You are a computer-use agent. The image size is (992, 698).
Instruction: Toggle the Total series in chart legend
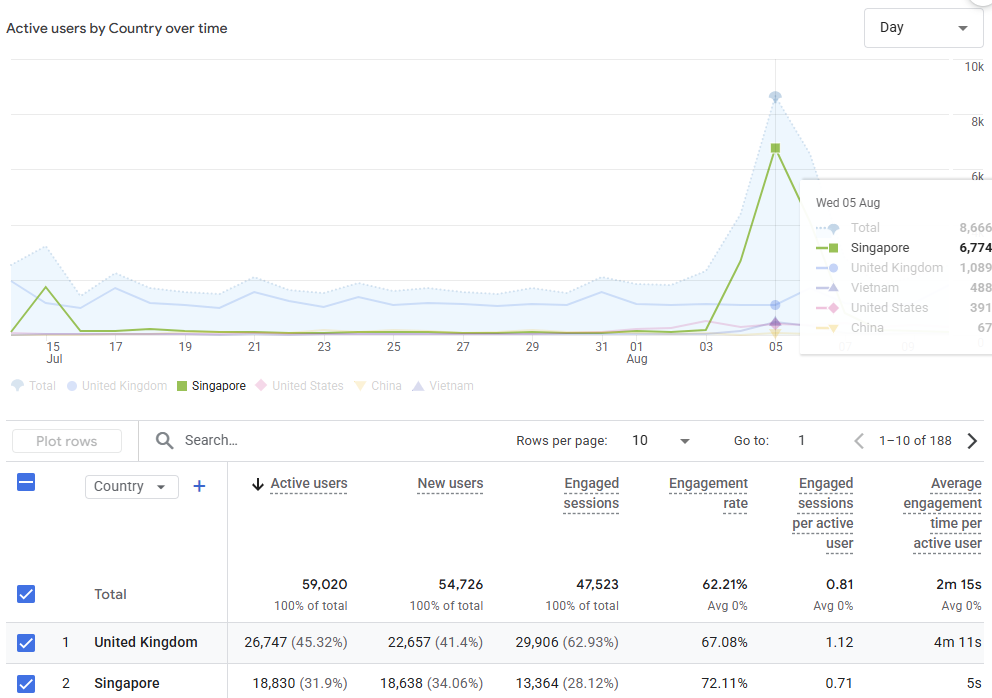point(34,385)
